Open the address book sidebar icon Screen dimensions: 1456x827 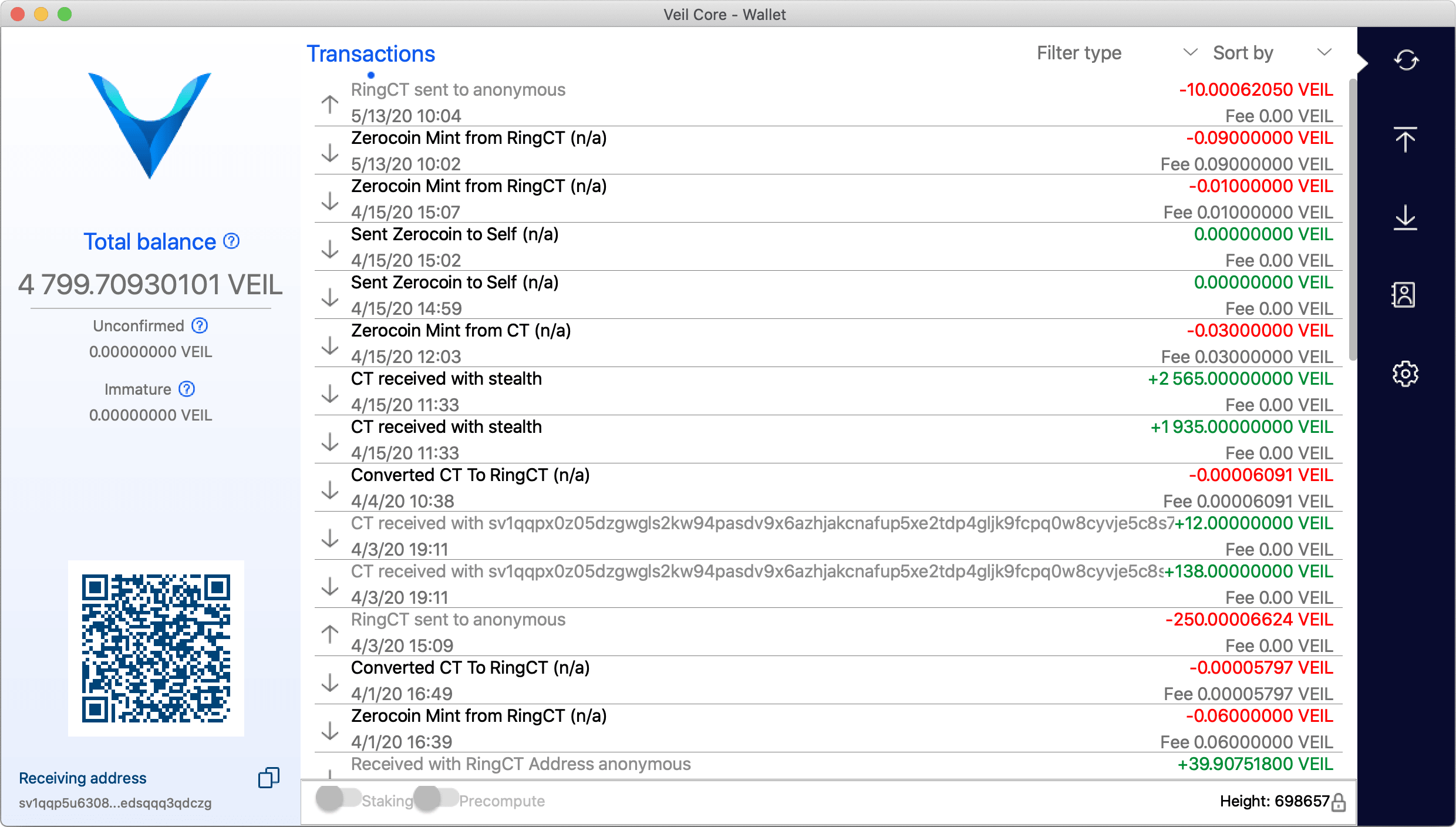click(1404, 295)
